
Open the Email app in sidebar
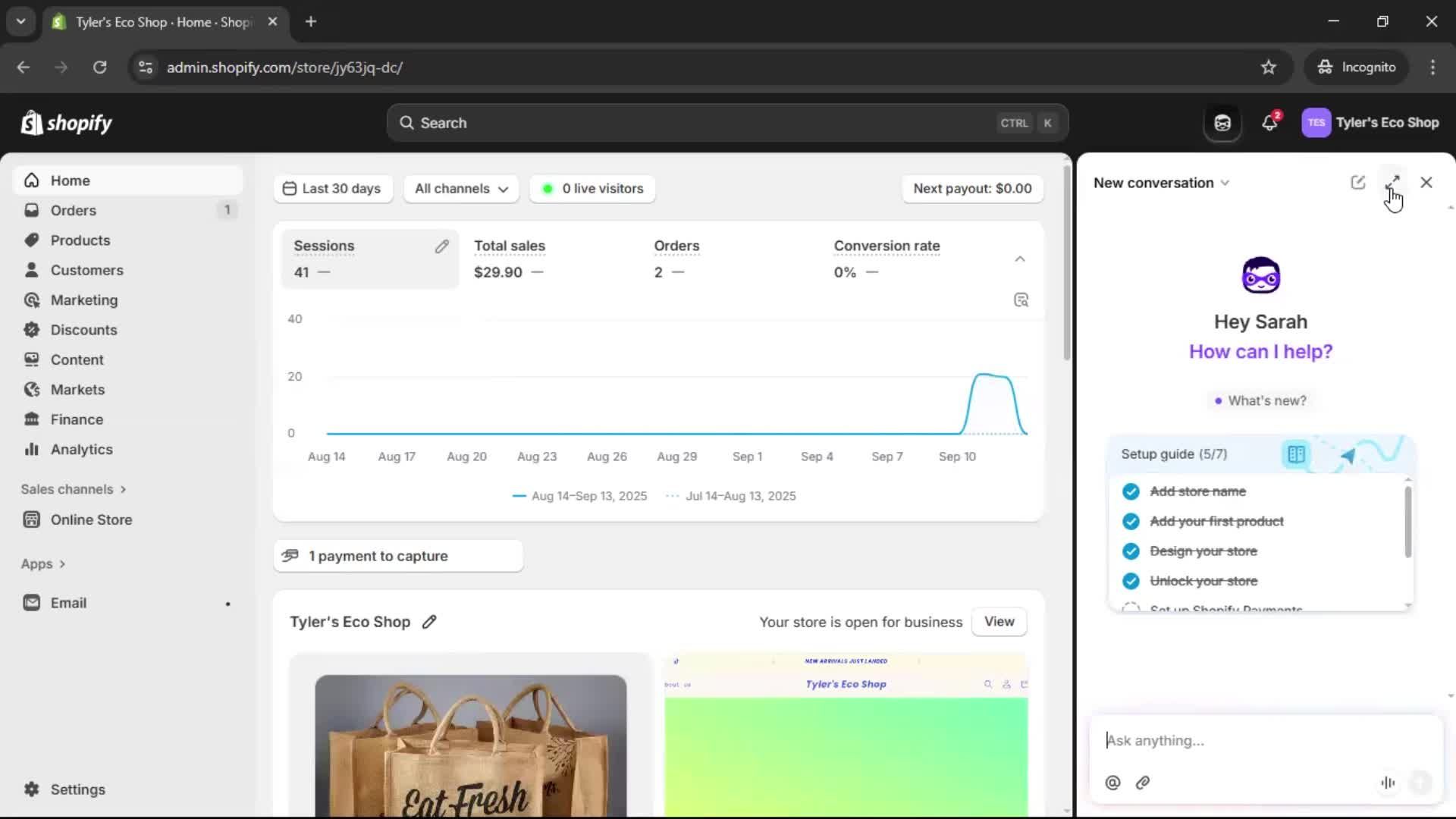(x=127, y=604)
